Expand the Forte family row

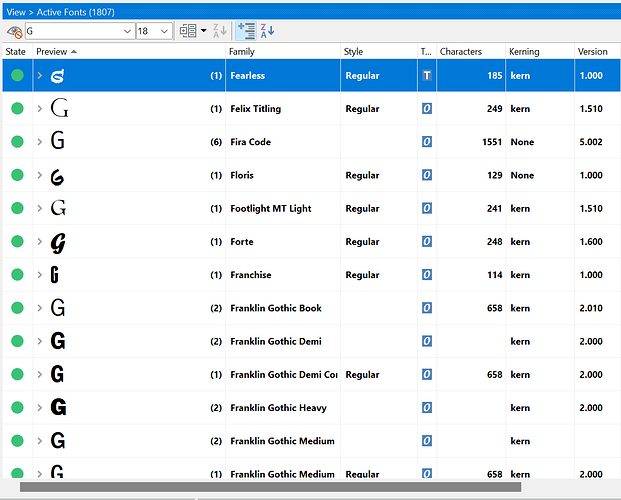[40, 241]
